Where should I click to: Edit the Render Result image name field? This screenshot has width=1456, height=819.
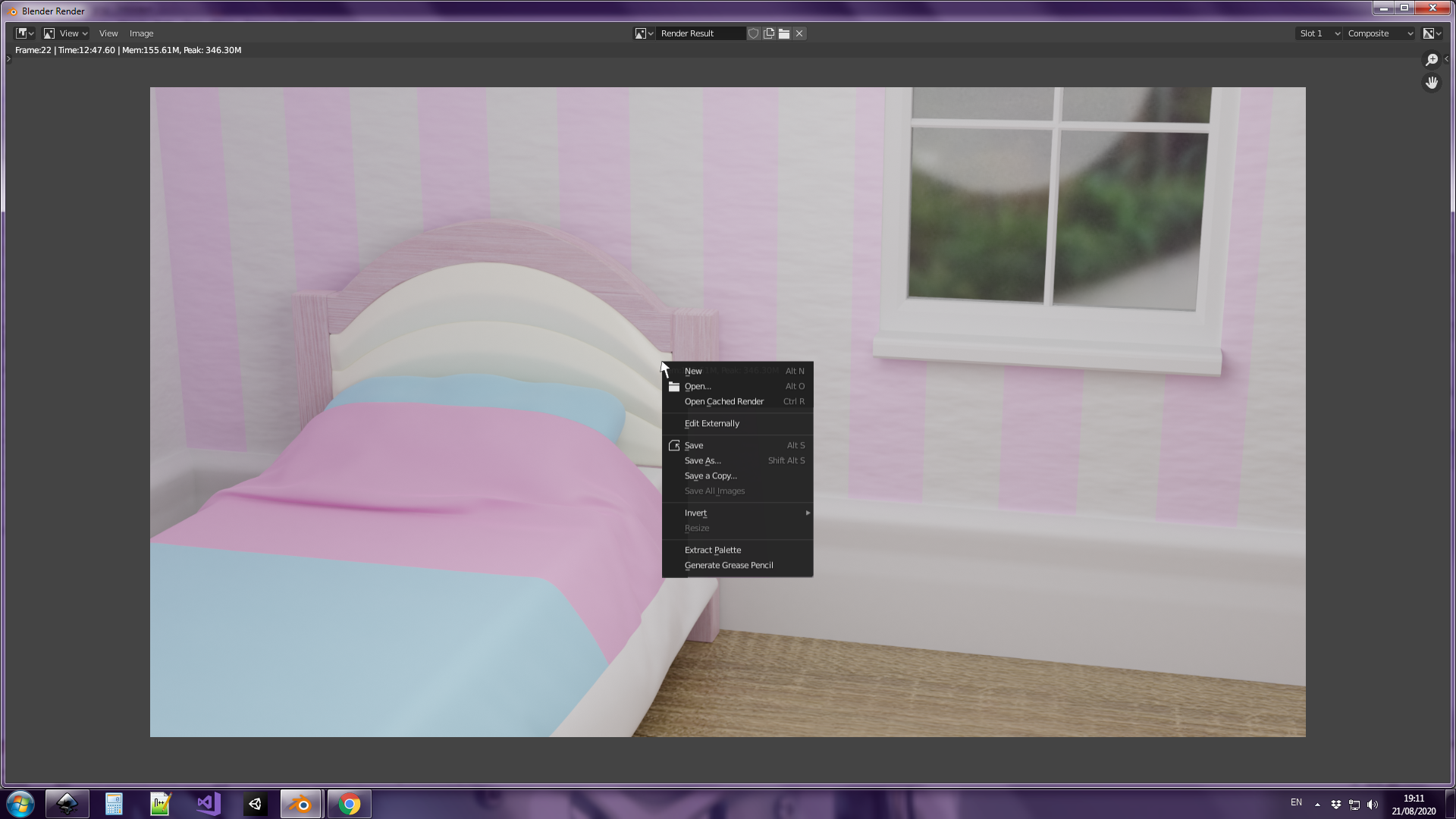click(701, 33)
